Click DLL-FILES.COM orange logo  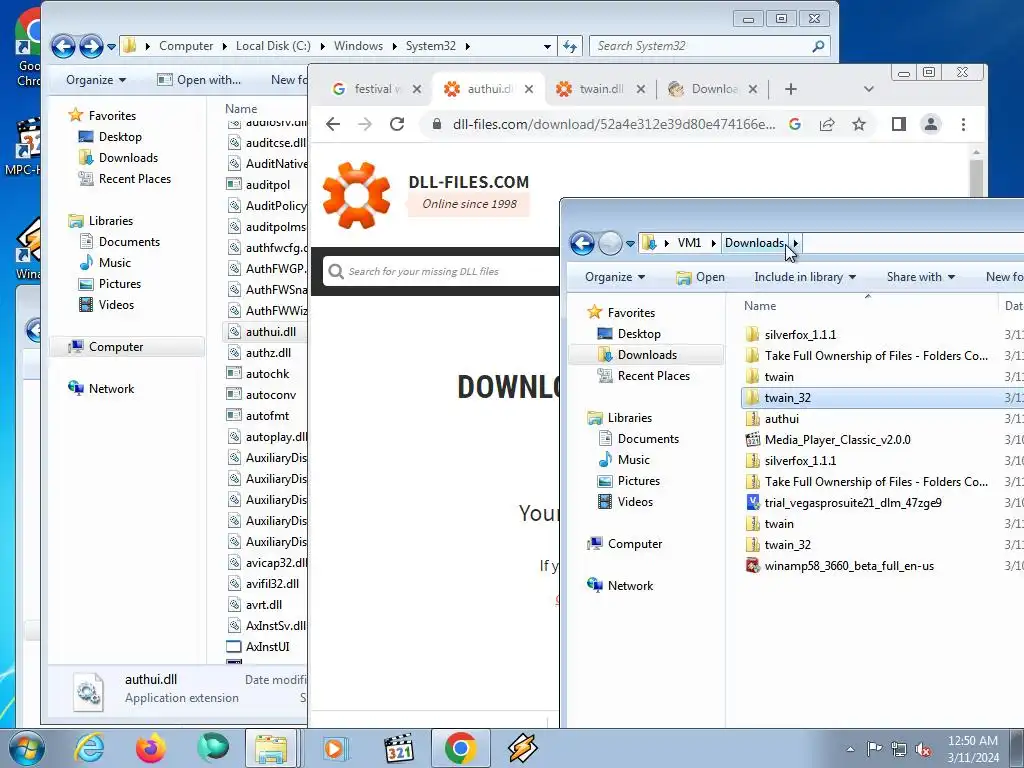coord(357,195)
